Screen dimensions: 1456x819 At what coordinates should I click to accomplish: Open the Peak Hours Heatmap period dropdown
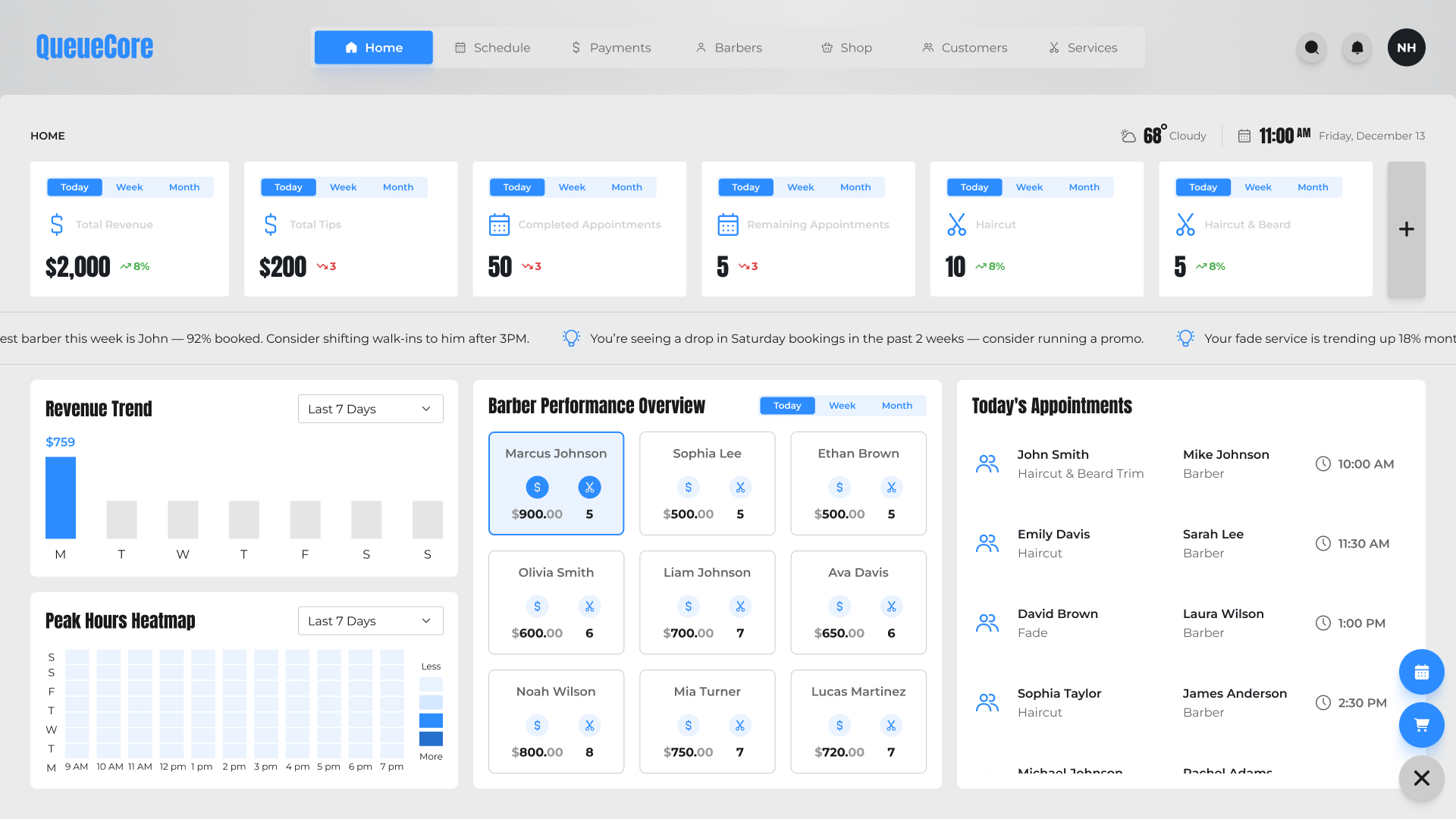pyautogui.click(x=370, y=620)
